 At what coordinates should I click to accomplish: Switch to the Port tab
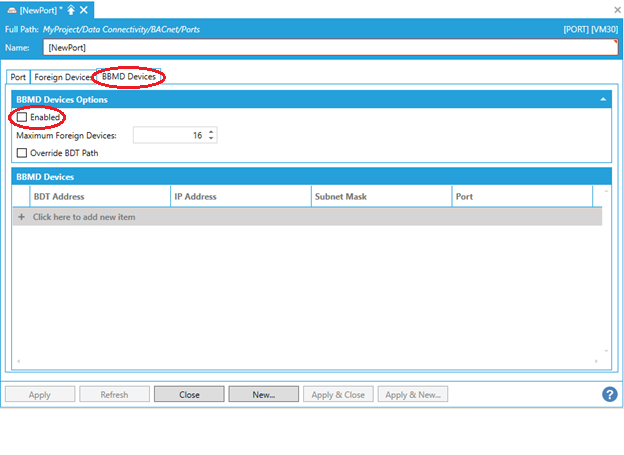tap(18, 77)
